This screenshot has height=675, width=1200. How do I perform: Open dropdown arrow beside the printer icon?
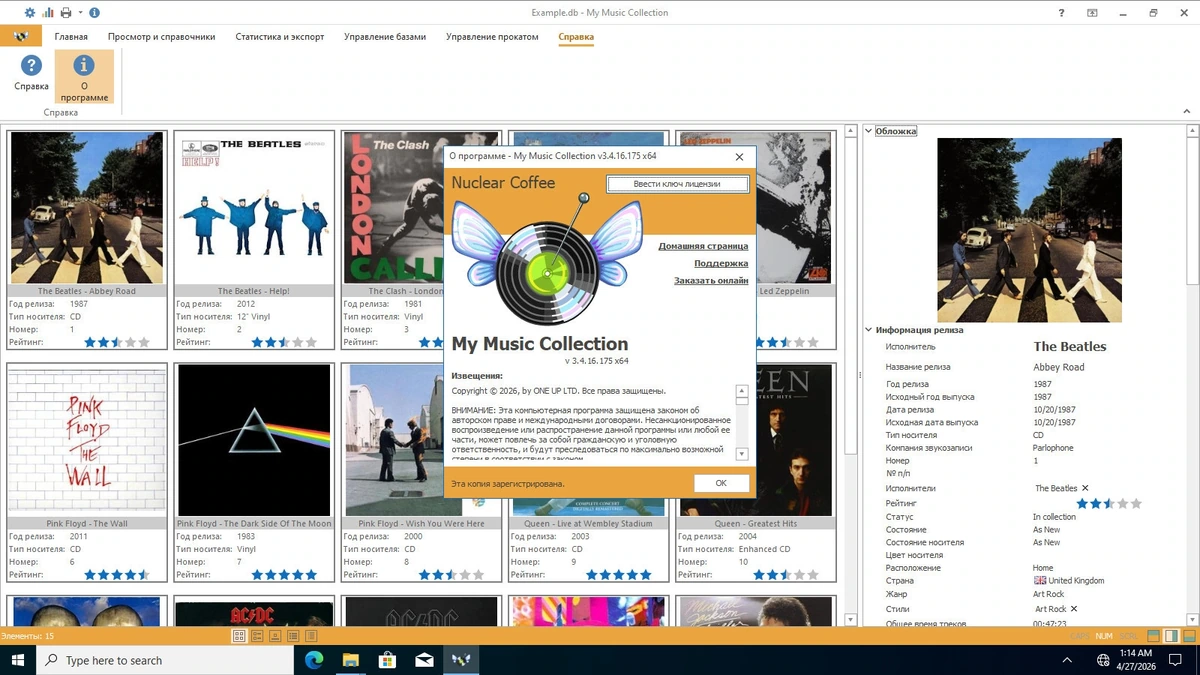pos(80,13)
